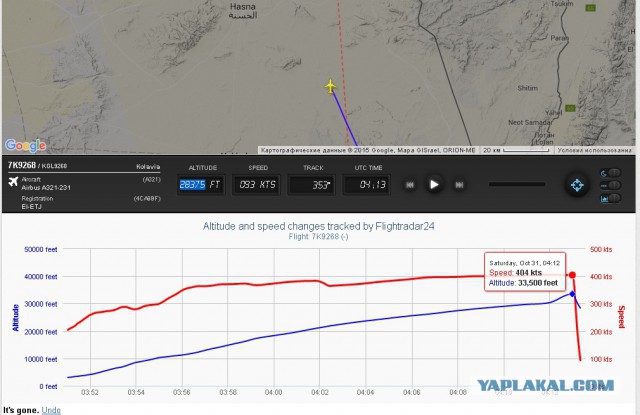Viewport: 640px width, 415px height.
Task: Click the 10000 feet axis label
Action: 41,359
